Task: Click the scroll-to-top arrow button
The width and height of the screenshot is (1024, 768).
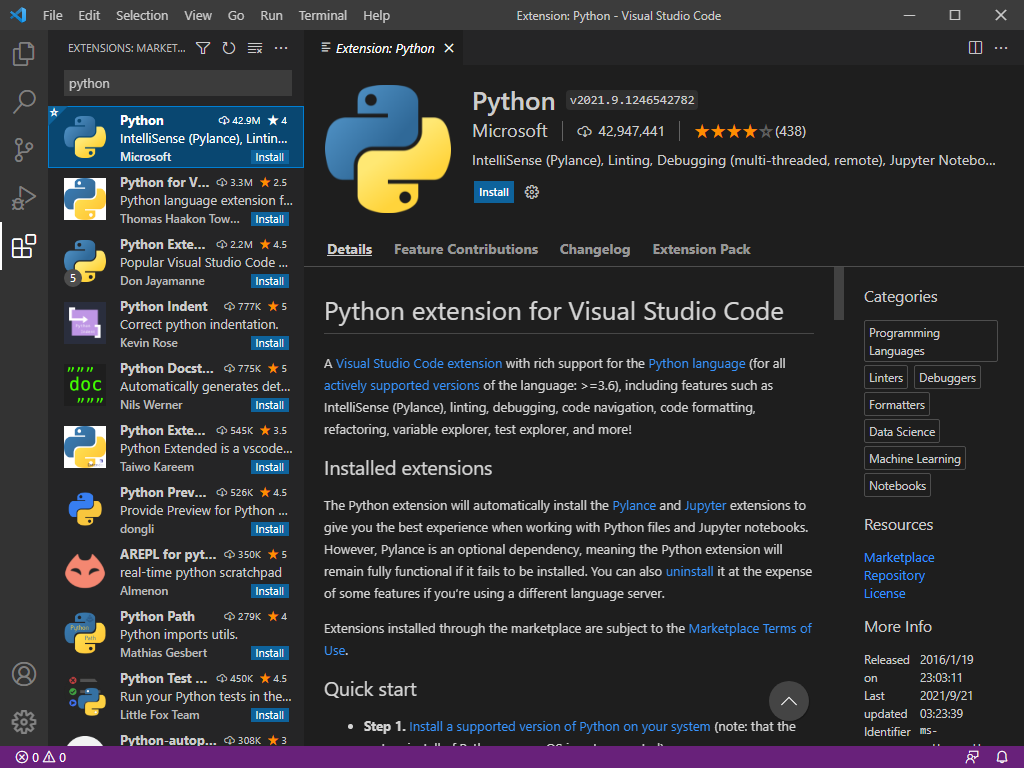Action: click(788, 701)
